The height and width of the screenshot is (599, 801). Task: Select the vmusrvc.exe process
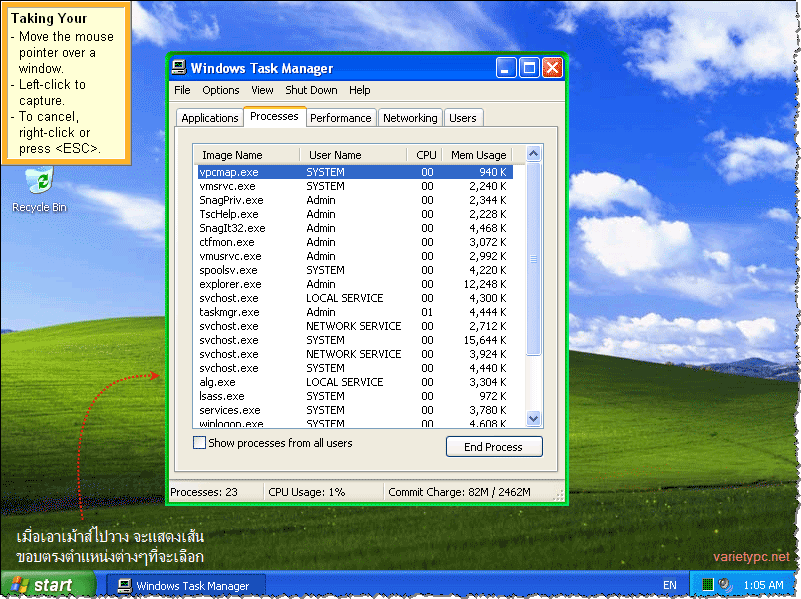click(355, 256)
